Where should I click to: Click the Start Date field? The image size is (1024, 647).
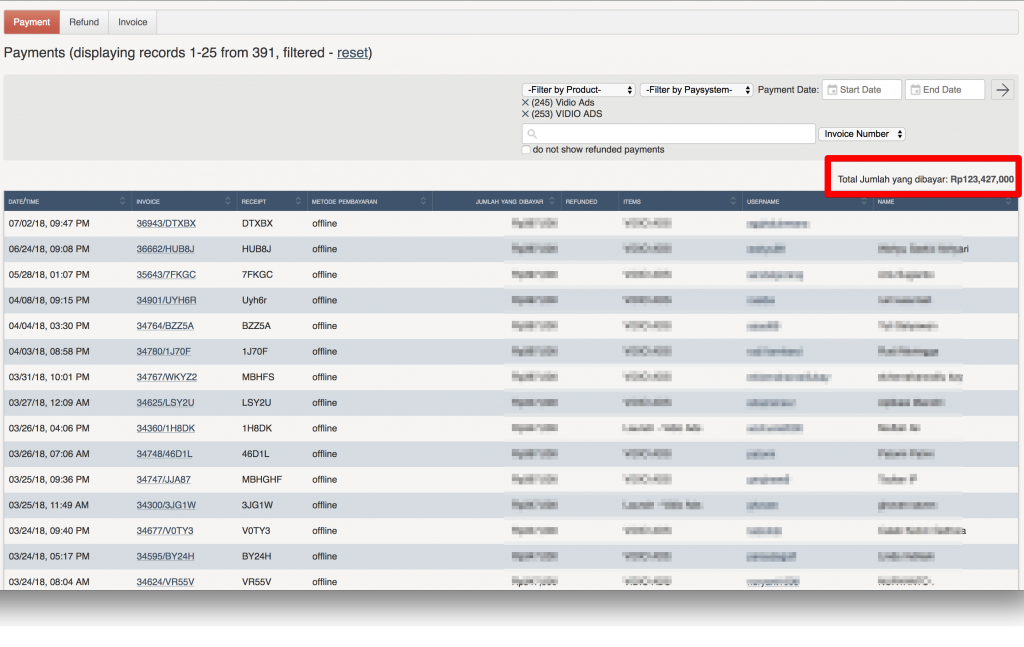pyautogui.click(x=862, y=90)
